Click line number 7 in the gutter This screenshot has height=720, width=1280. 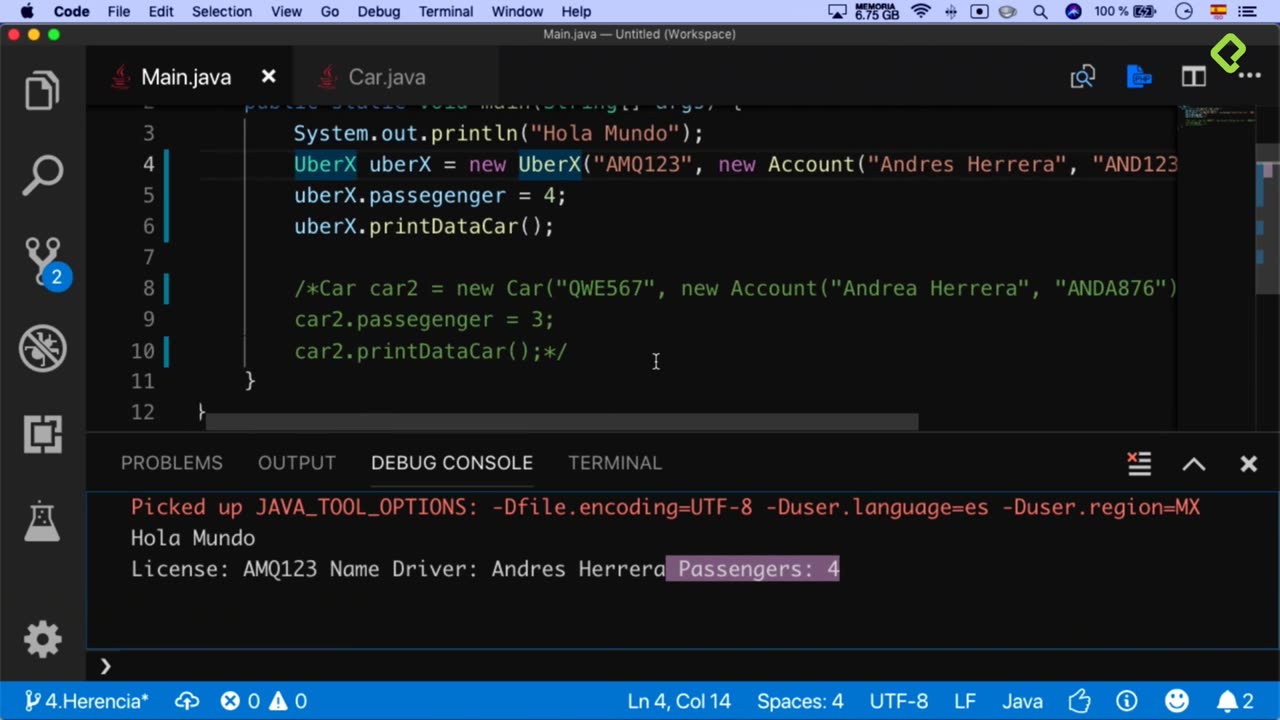coord(148,257)
